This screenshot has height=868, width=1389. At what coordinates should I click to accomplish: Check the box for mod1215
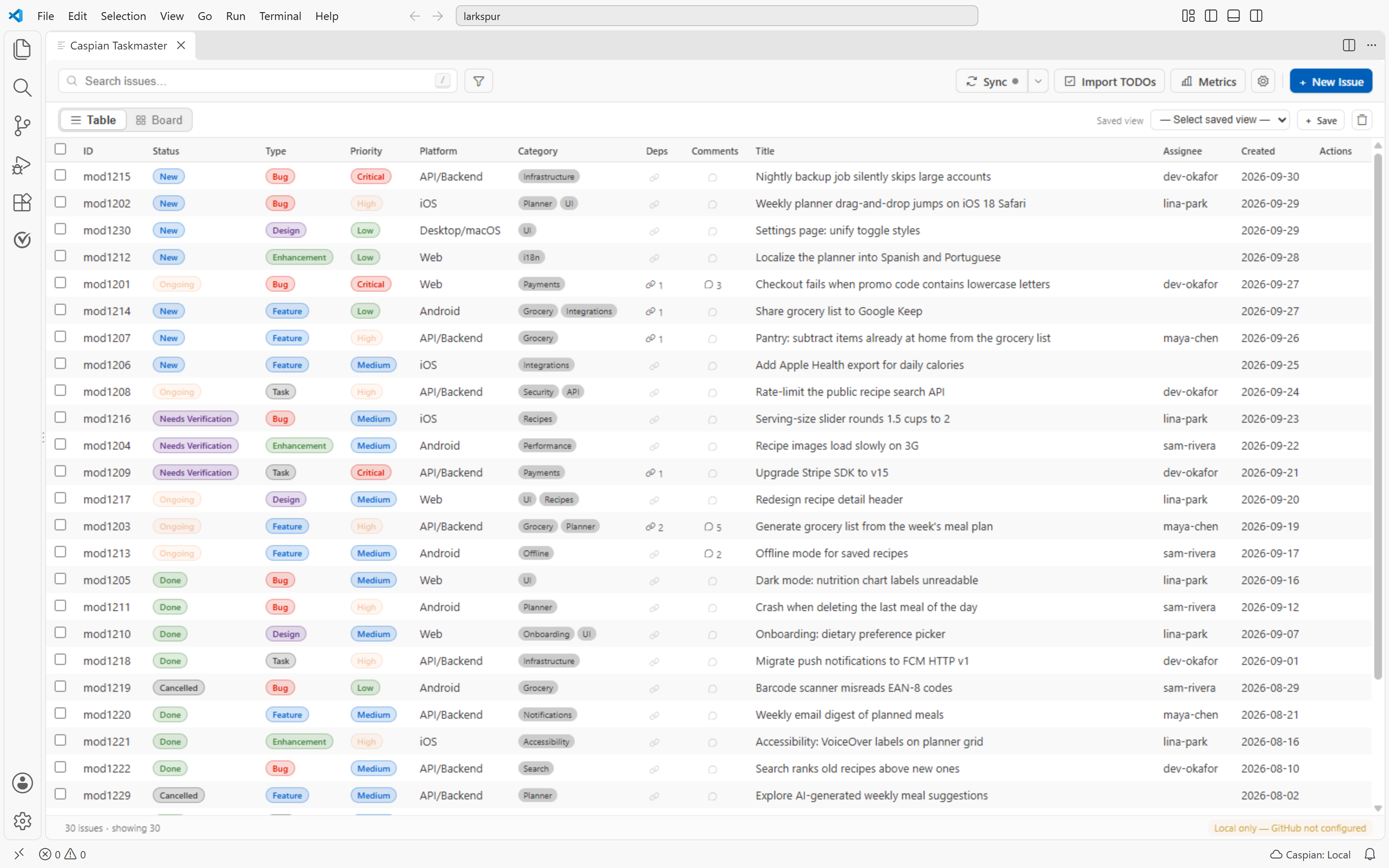(60, 175)
